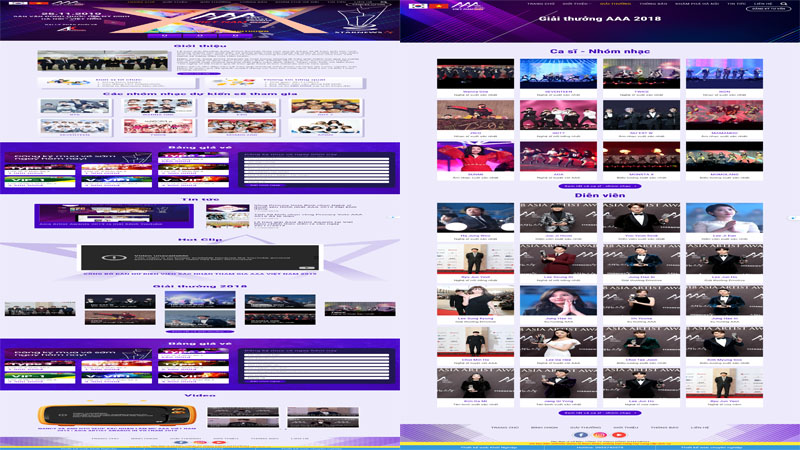Click the Hot Clip video player on left page
The height and width of the screenshot is (450, 800).
pos(199,258)
